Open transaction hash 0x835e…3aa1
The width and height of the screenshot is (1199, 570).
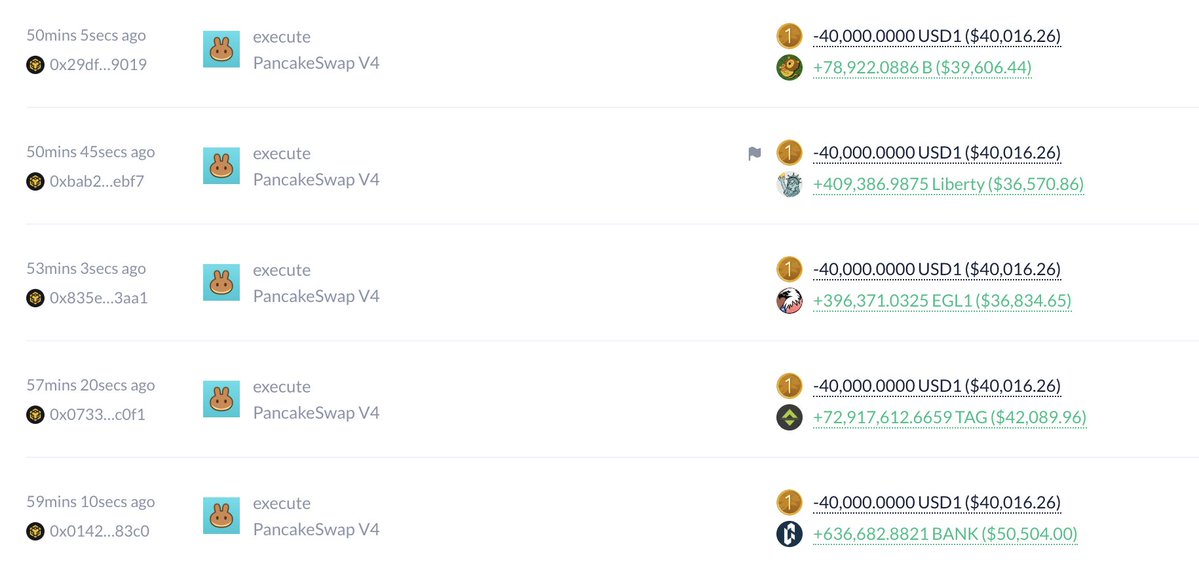(99, 298)
